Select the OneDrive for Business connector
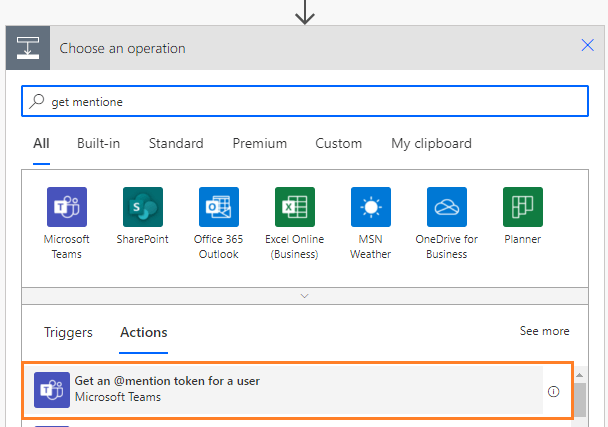 (447, 207)
